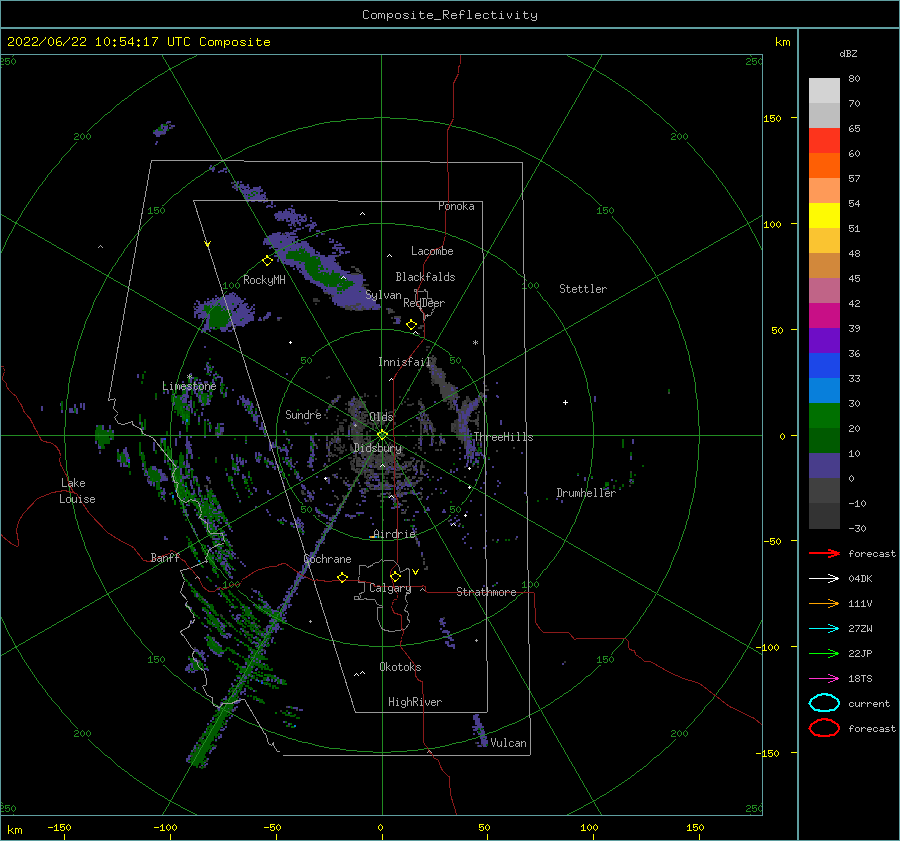Screen dimensions: 900x841
Task: Click the Airdrie town label
Action: (394, 534)
